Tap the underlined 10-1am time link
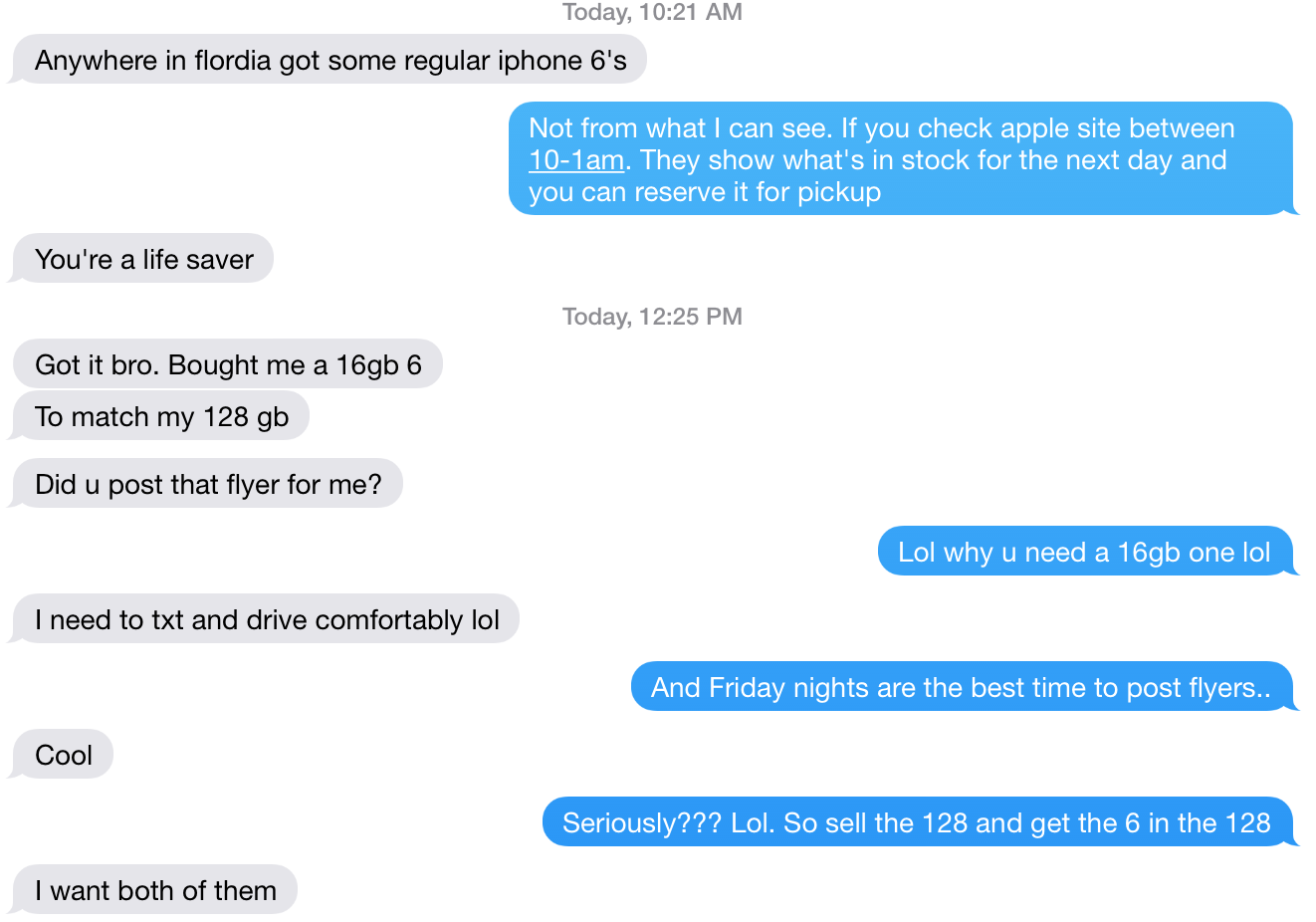 coord(576,160)
